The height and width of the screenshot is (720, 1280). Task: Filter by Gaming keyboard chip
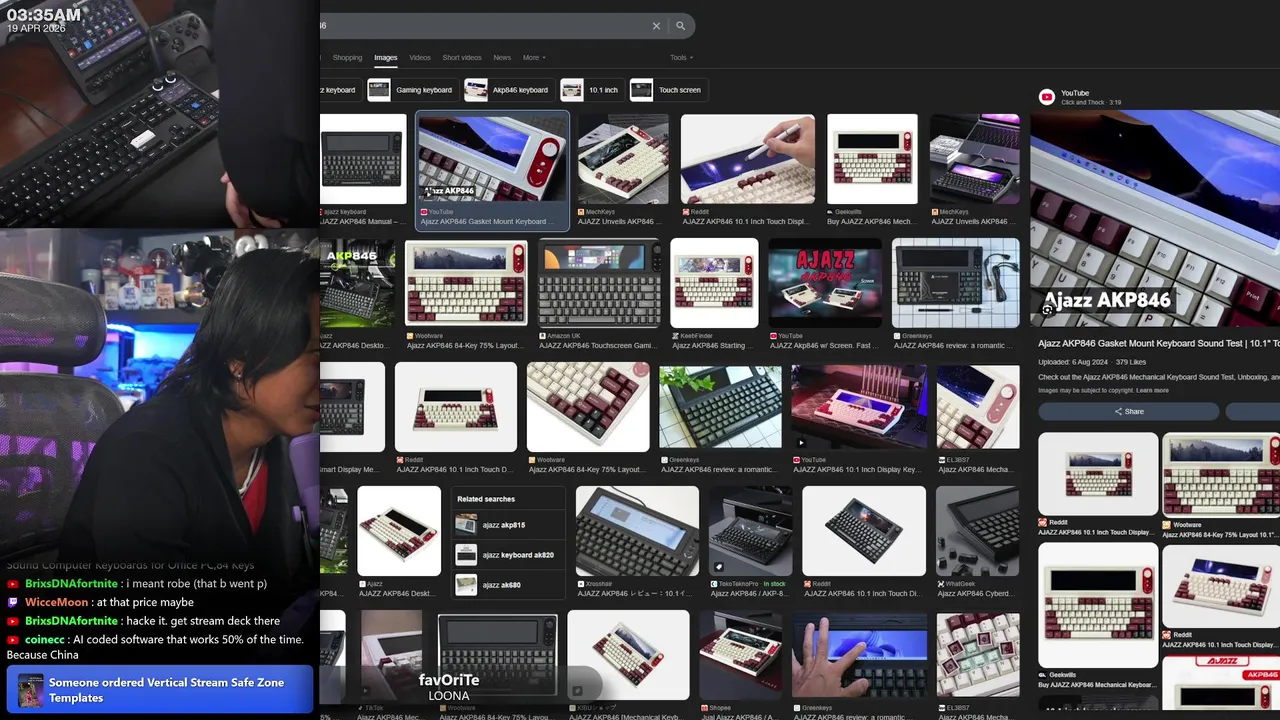pos(413,90)
